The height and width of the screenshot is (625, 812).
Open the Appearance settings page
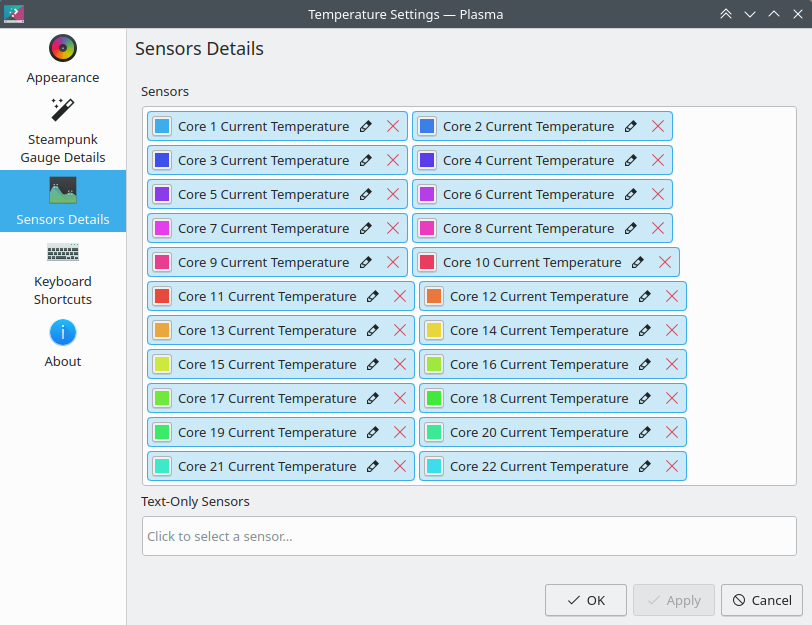pyautogui.click(x=63, y=59)
